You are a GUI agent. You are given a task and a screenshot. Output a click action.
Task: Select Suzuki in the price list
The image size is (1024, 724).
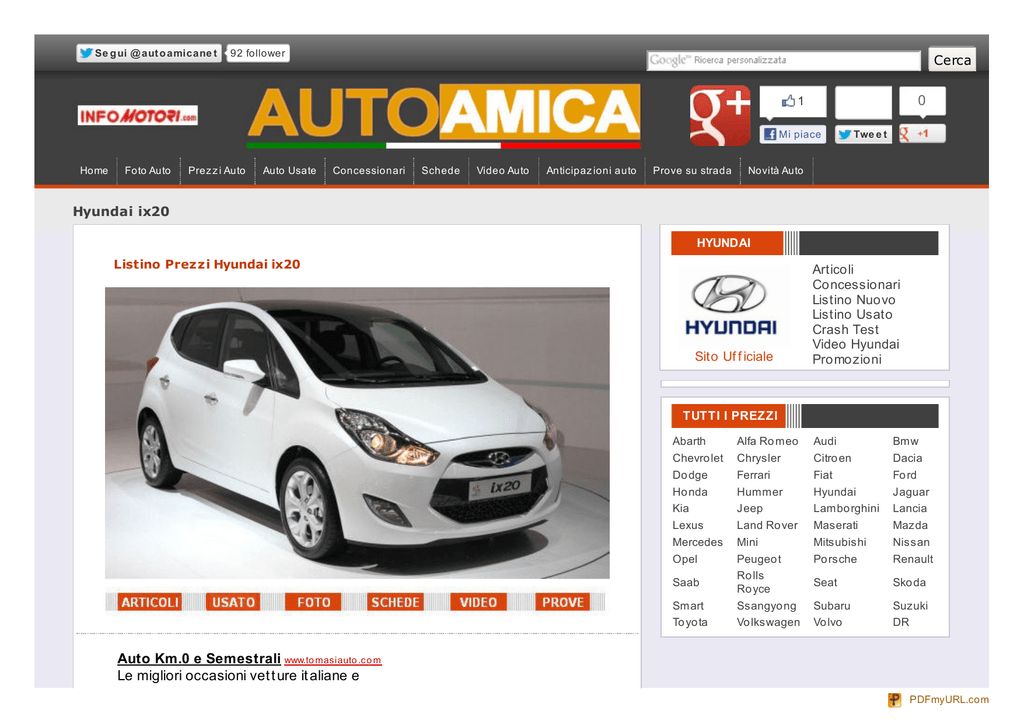(x=910, y=606)
